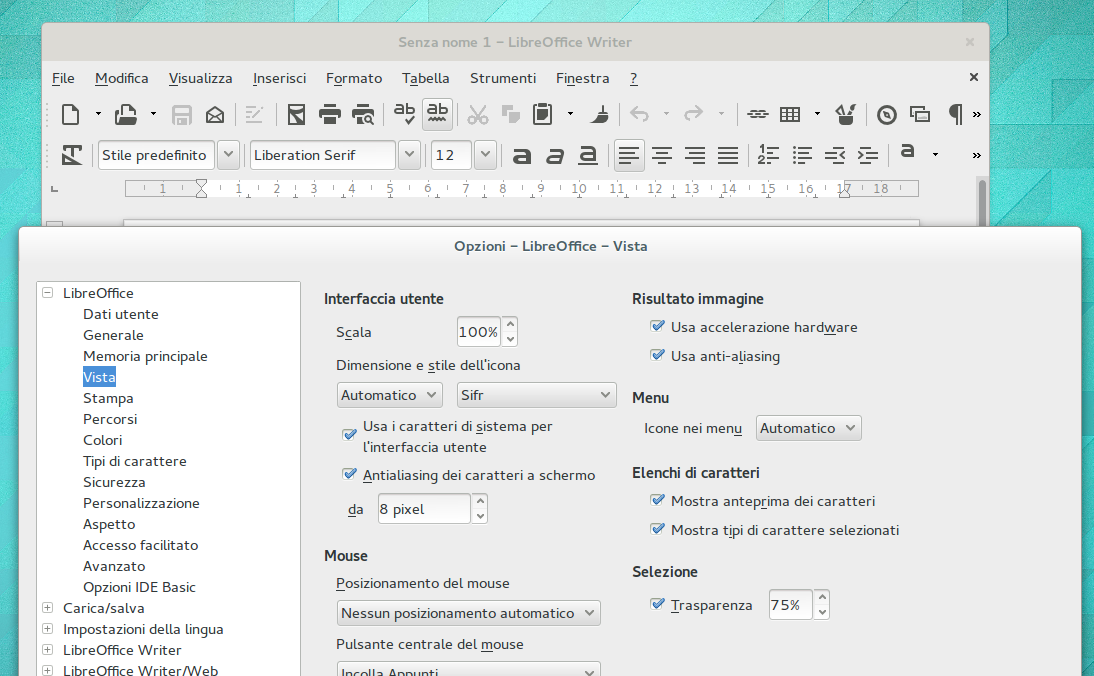Click the Print preview icon
Viewport: 1094px width, 676px height.
point(363,114)
